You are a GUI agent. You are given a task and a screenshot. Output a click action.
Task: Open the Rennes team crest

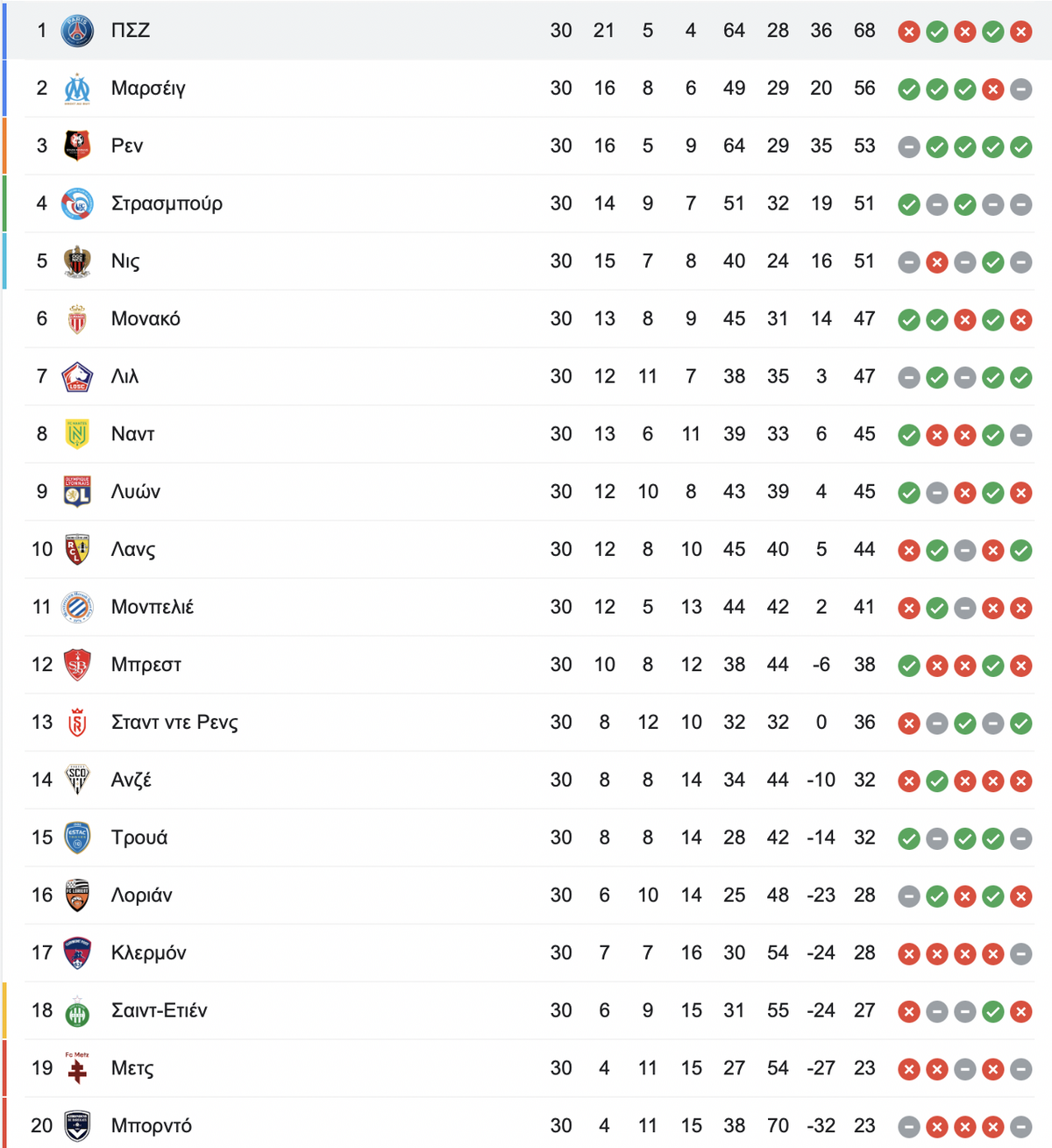[x=77, y=146]
